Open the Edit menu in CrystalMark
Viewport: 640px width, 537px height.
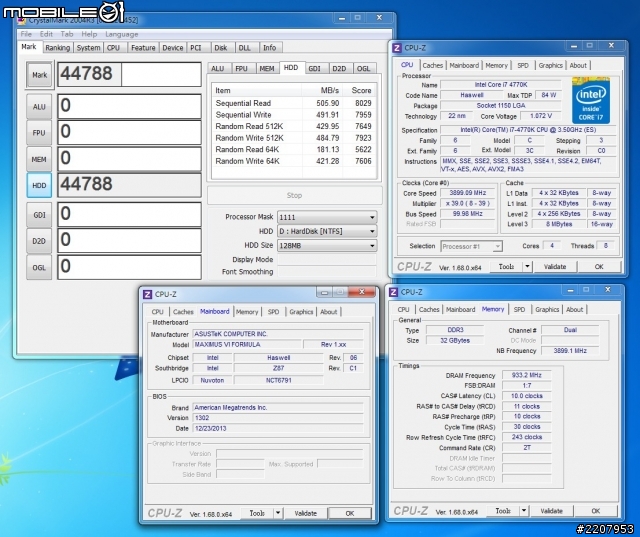coord(46,34)
